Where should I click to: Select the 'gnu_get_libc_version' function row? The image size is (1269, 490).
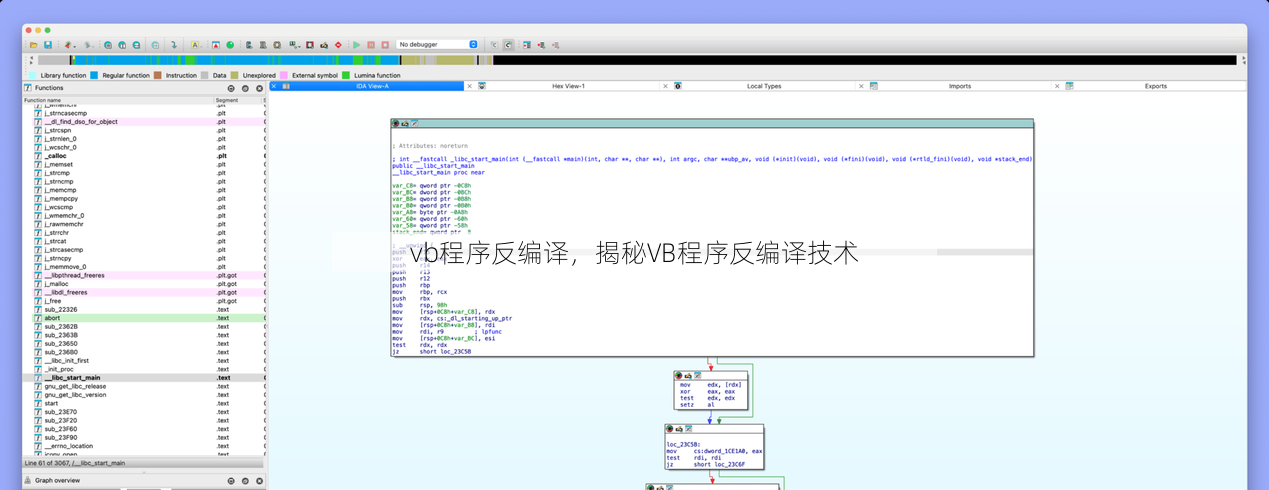[144, 395]
